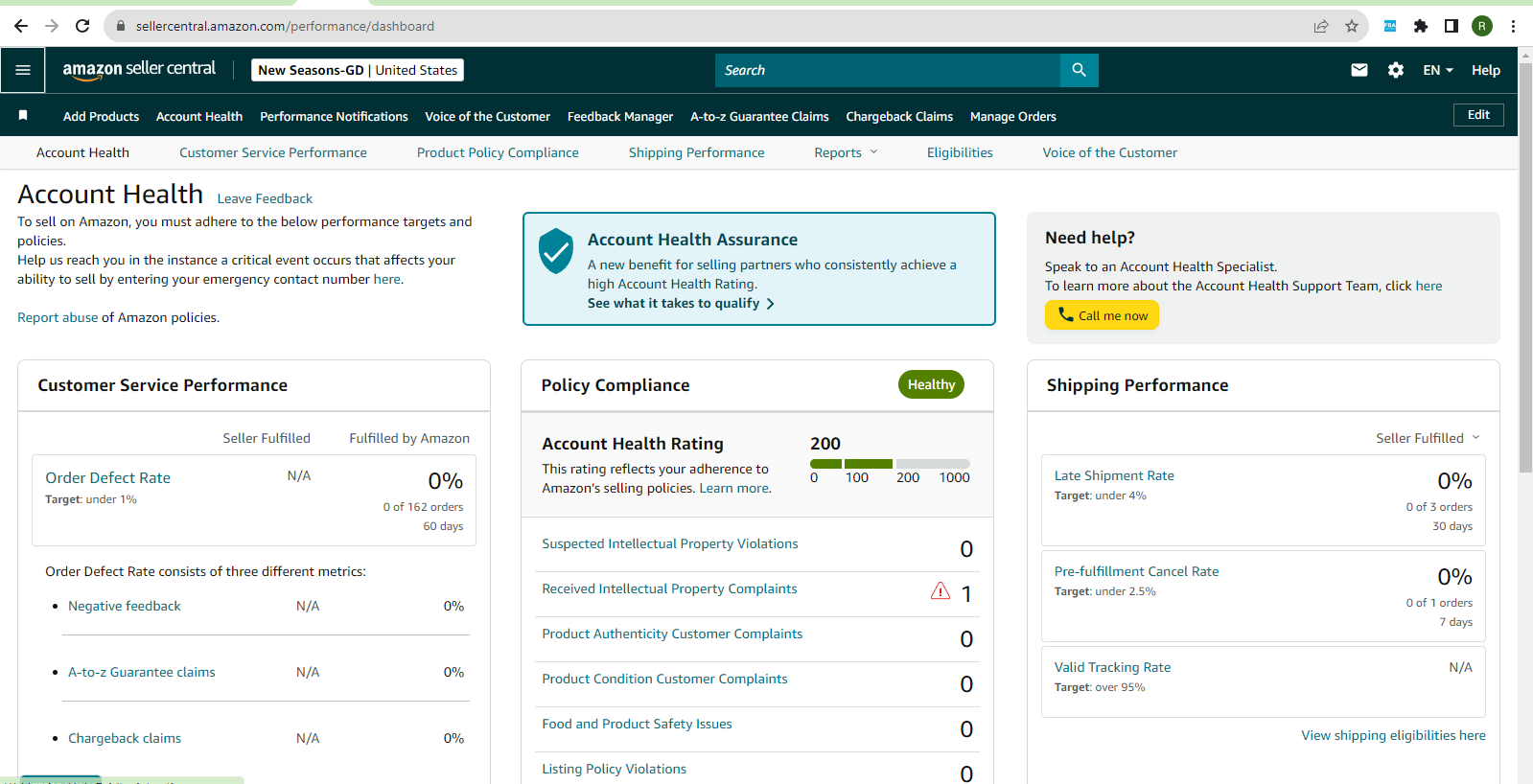Open the Chrome three-dot menu
1533x784 pixels.
[1513, 26]
